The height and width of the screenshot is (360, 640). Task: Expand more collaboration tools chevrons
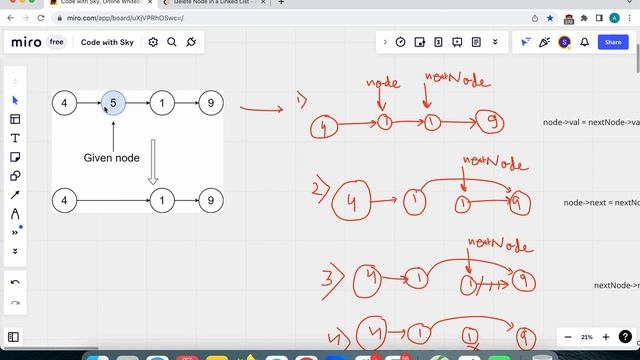point(495,42)
